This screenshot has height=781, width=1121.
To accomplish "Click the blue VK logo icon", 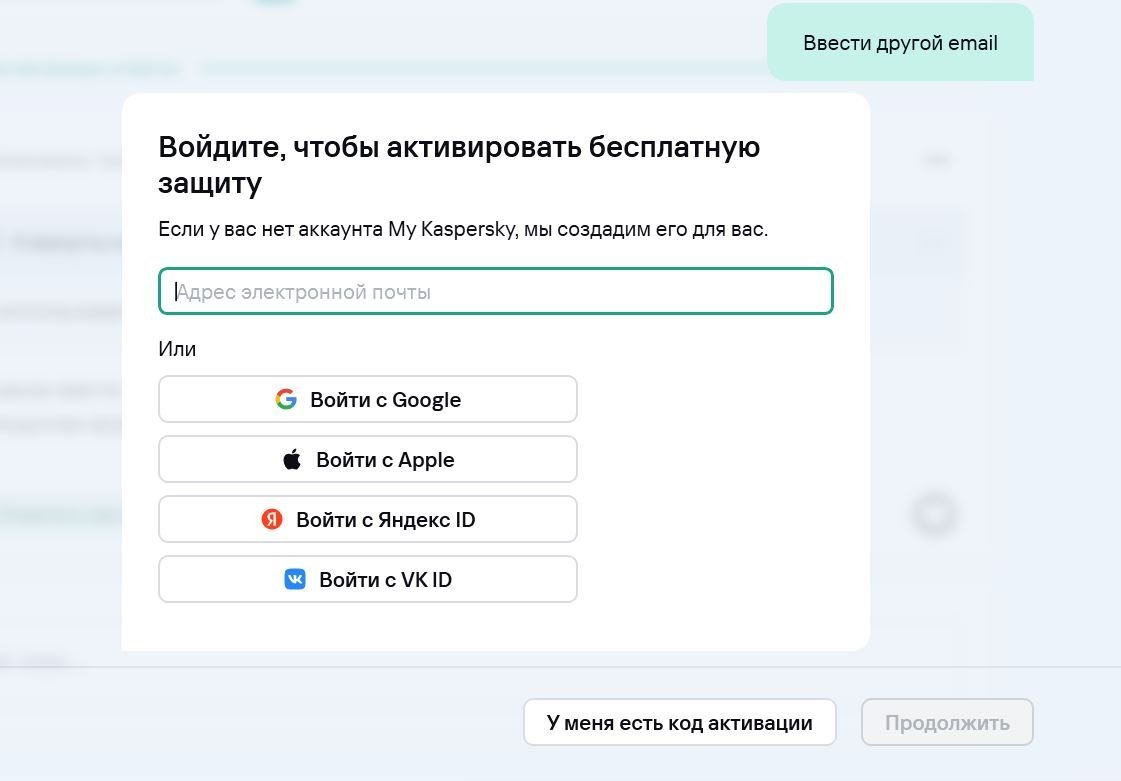I will coord(295,579).
